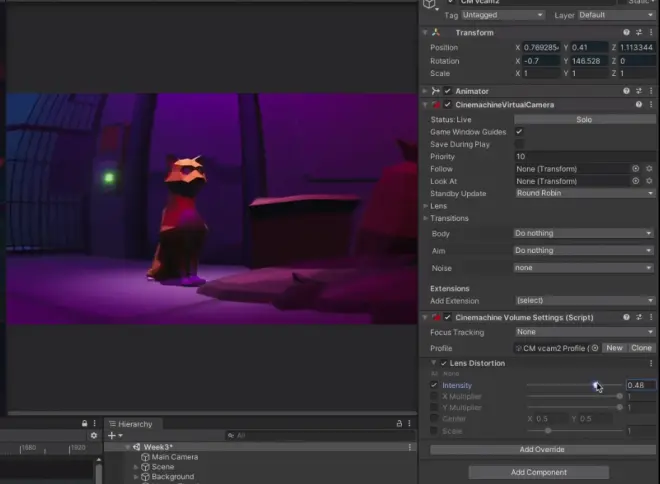Open Lens Distortion override kebab menu
This screenshot has width=660, height=484.
pos(651,363)
